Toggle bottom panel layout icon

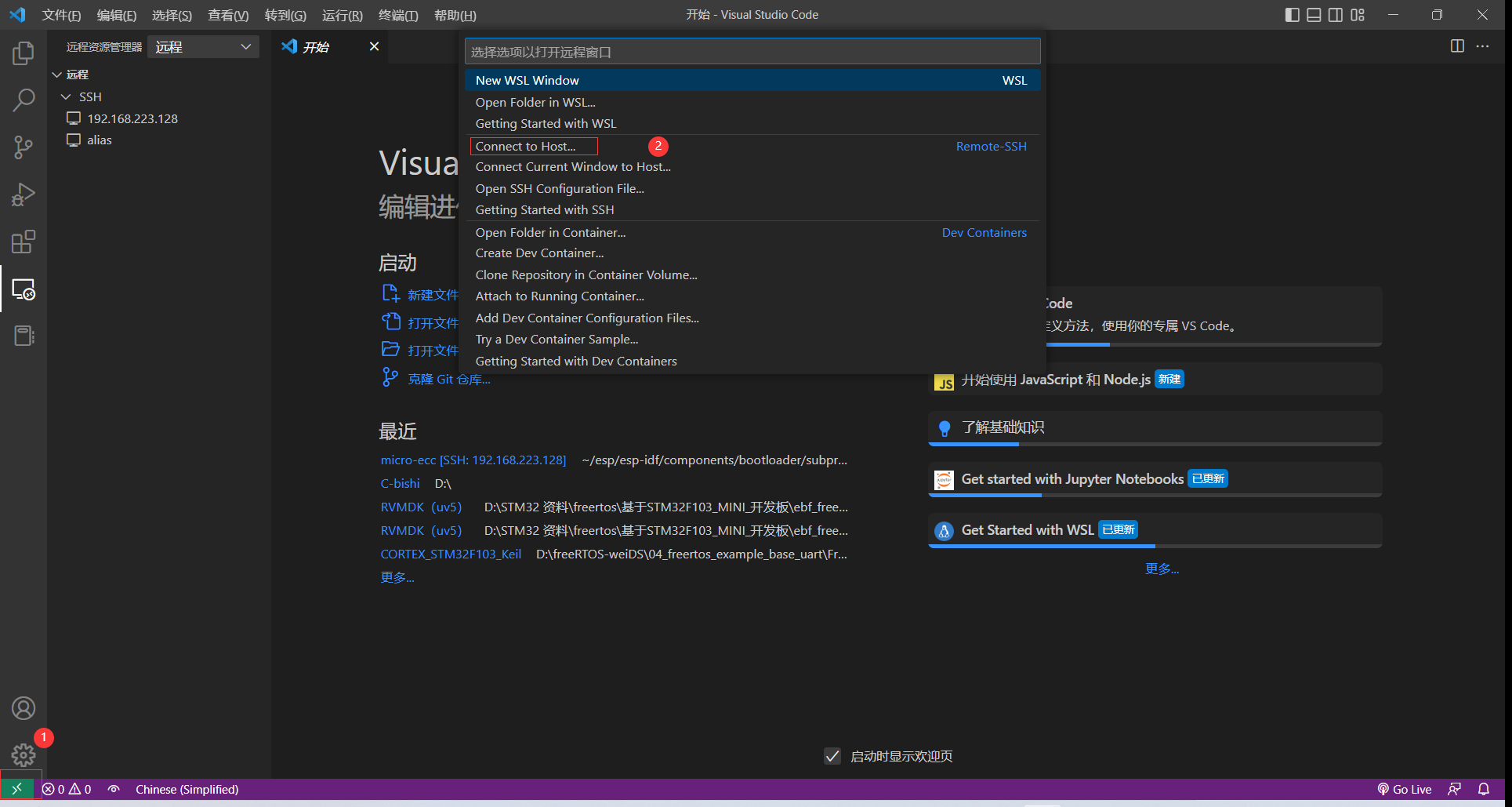(1314, 15)
